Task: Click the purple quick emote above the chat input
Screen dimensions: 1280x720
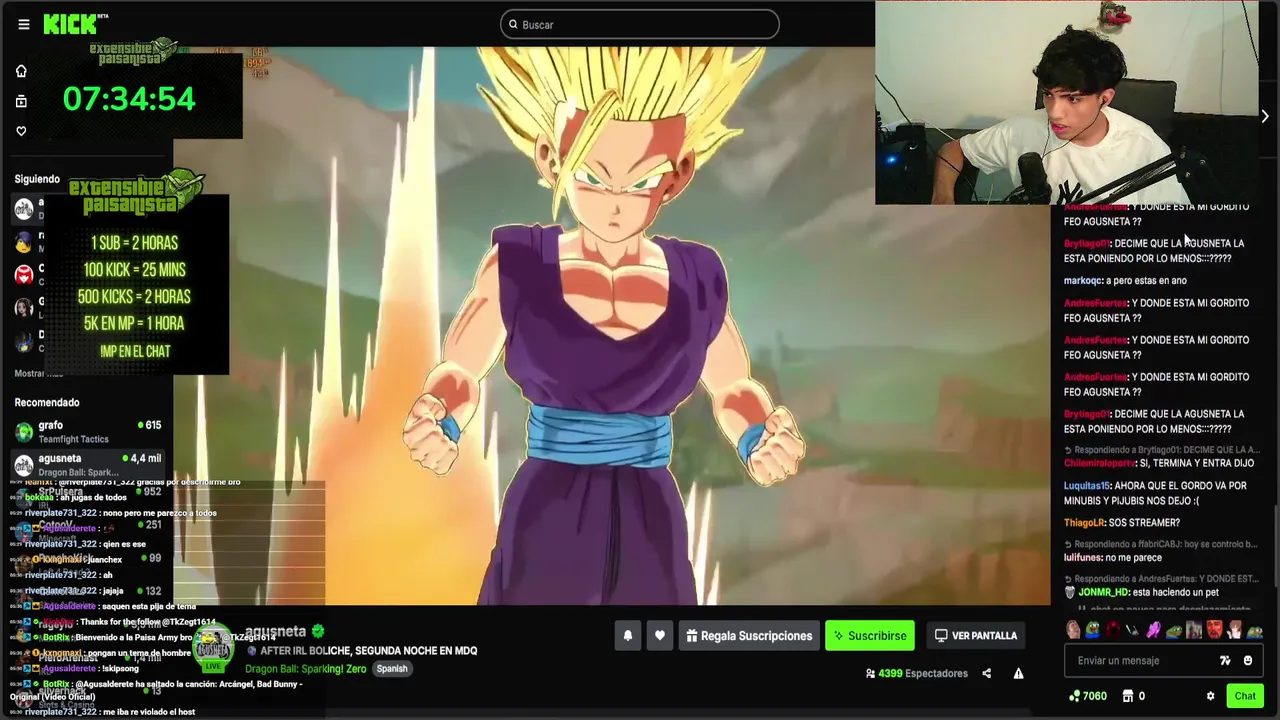Action: pyautogui.click(x=1153, y=631)
